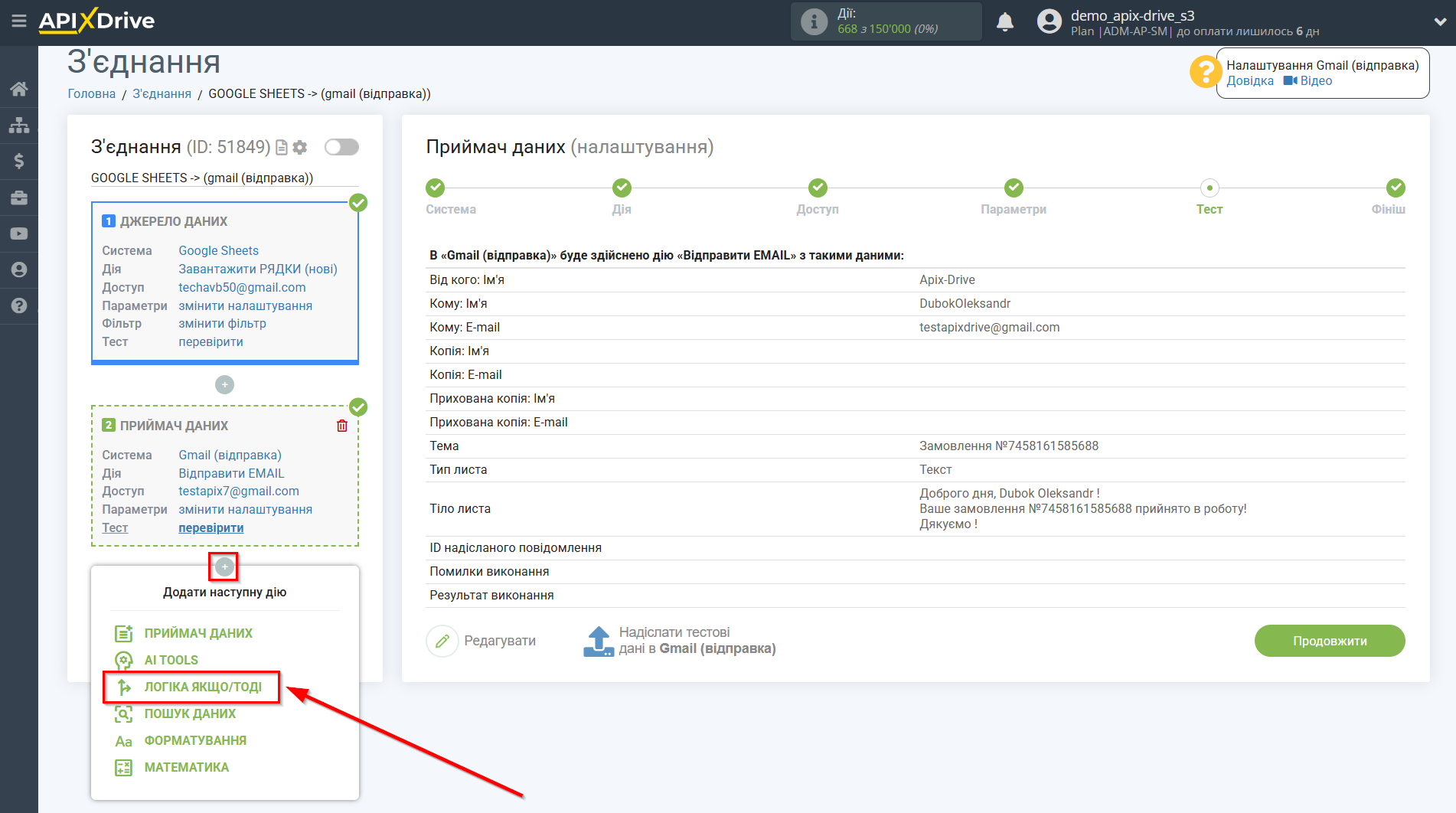Image resolution: width=1456 pixels, height=813 pixels.
Task: Click the Apix-Drive sender name value
Action: 947,279
